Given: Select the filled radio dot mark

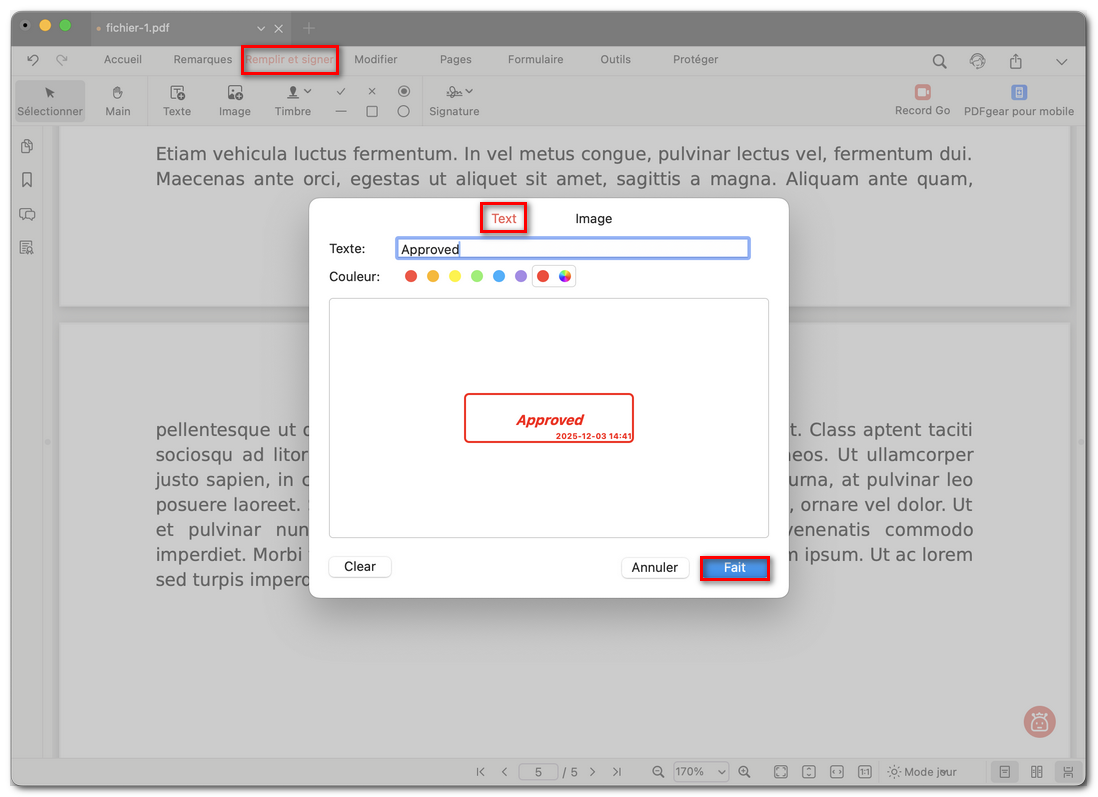Looking at the screenshot, I should 403,91.
